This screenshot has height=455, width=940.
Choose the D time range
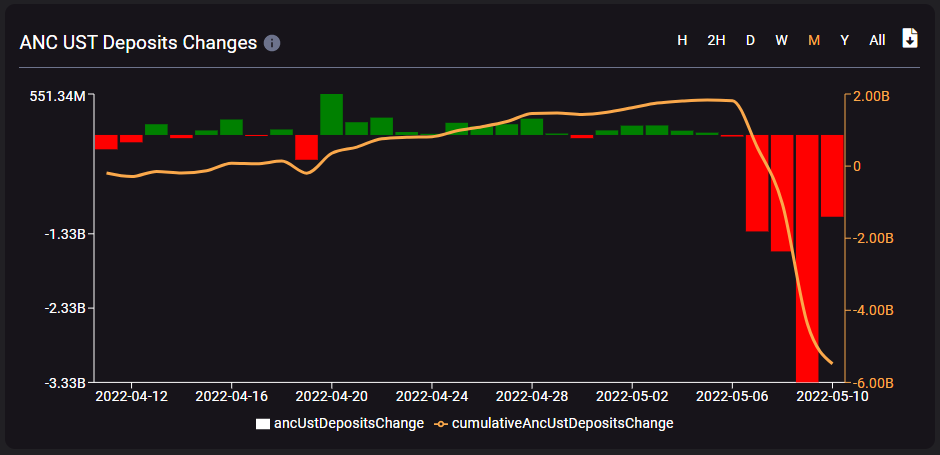pos(750,40)
